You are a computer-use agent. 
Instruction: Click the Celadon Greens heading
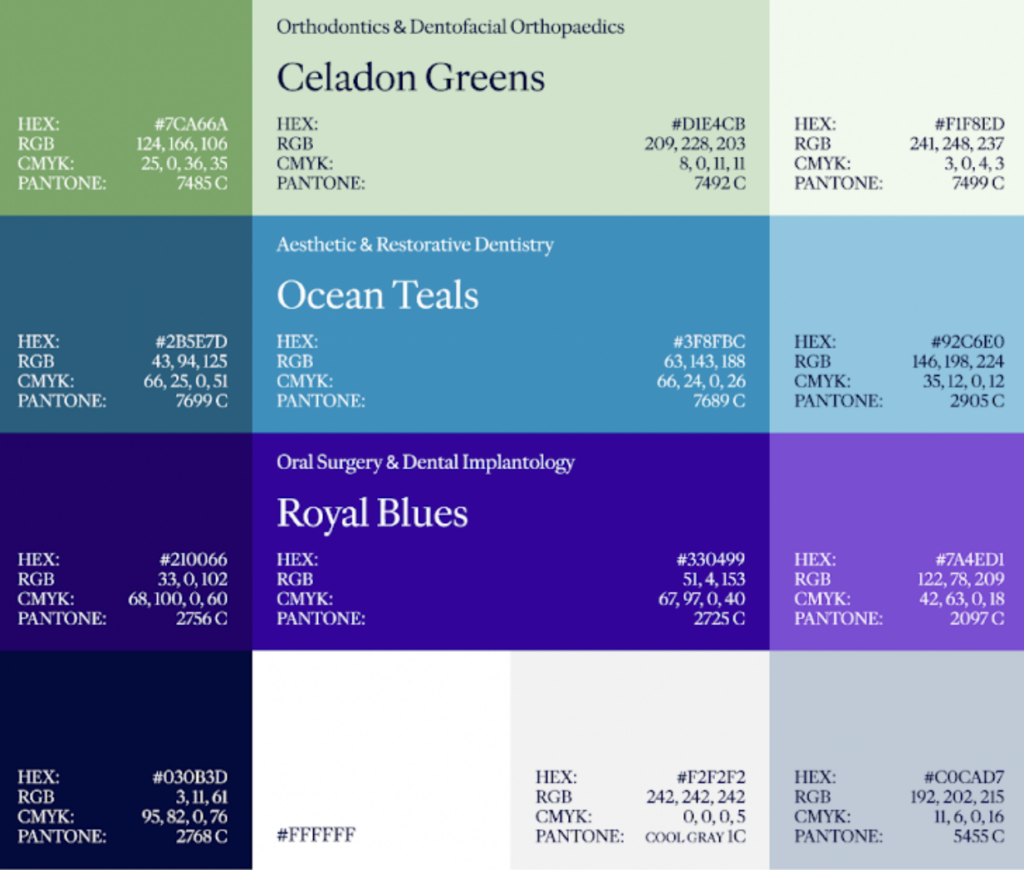click(x=411, y=78)
